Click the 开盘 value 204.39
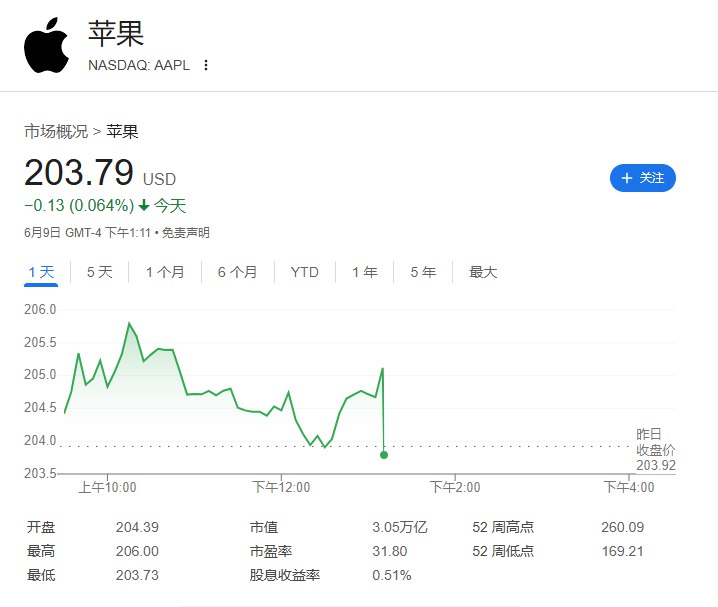Viewport: 718px width, 607px height. click(137, 527)
